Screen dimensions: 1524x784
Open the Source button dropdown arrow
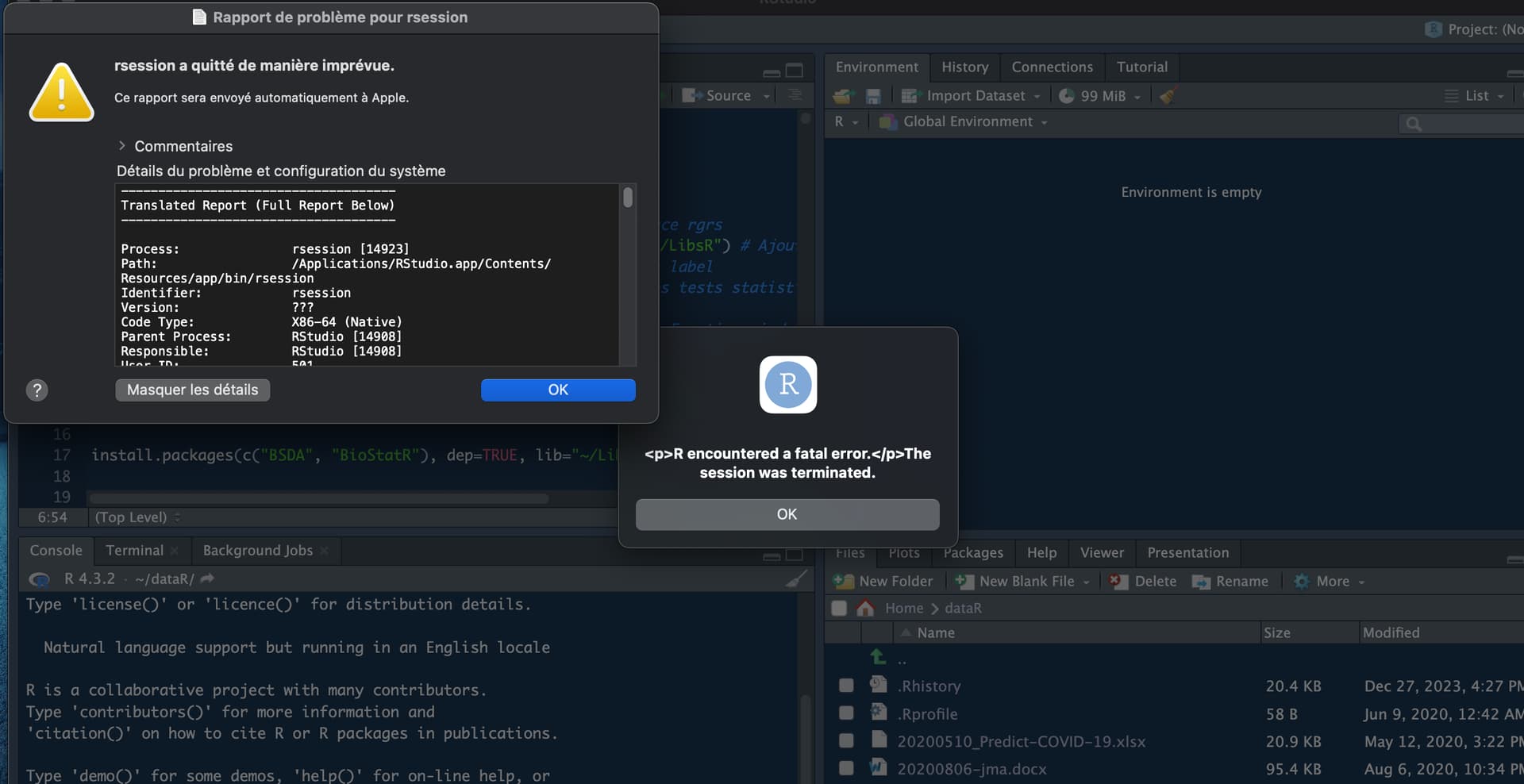click(767, 96)
